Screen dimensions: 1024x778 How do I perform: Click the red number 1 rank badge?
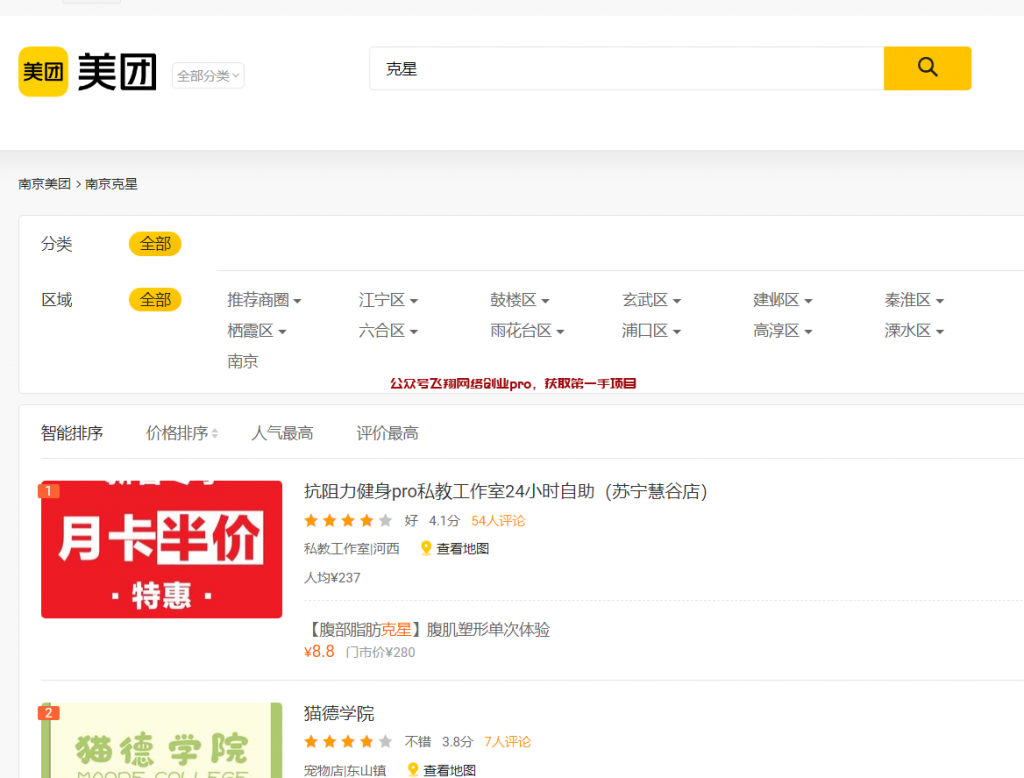coord(49,490)
